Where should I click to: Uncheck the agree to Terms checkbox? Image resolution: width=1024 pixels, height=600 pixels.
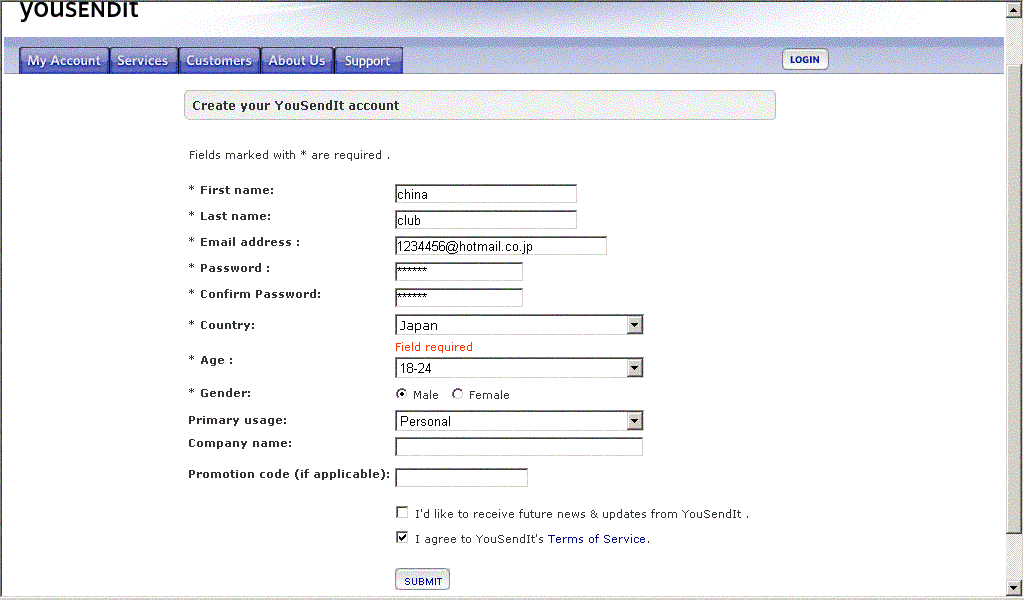(x=402, y=538)
